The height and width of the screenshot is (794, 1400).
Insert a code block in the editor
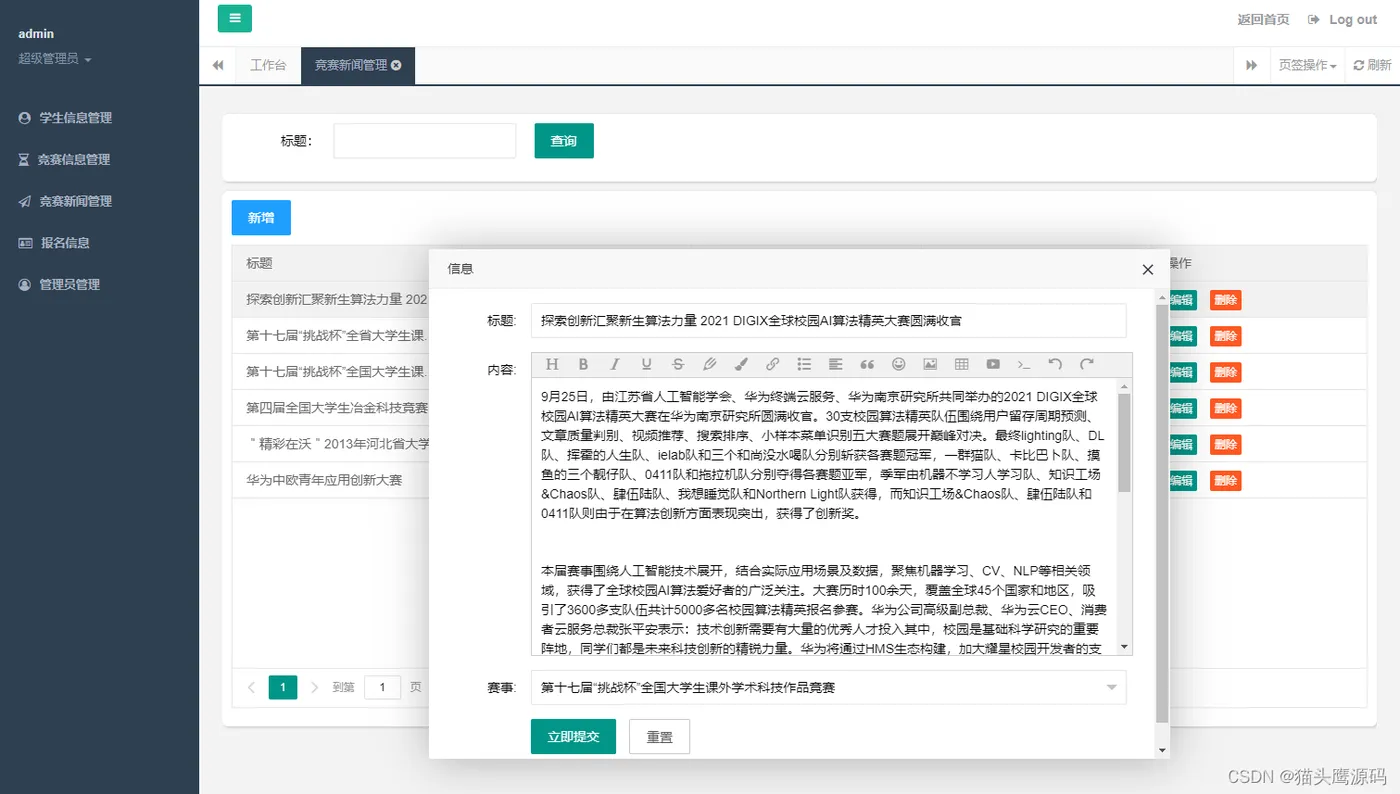(1024, 364)
